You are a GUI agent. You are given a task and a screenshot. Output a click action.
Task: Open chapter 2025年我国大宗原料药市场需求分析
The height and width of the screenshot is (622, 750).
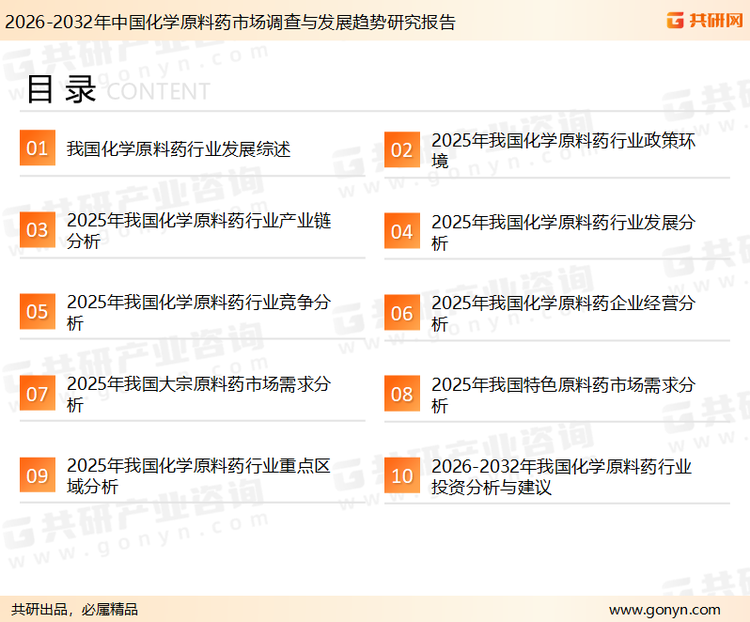[199, 394]
